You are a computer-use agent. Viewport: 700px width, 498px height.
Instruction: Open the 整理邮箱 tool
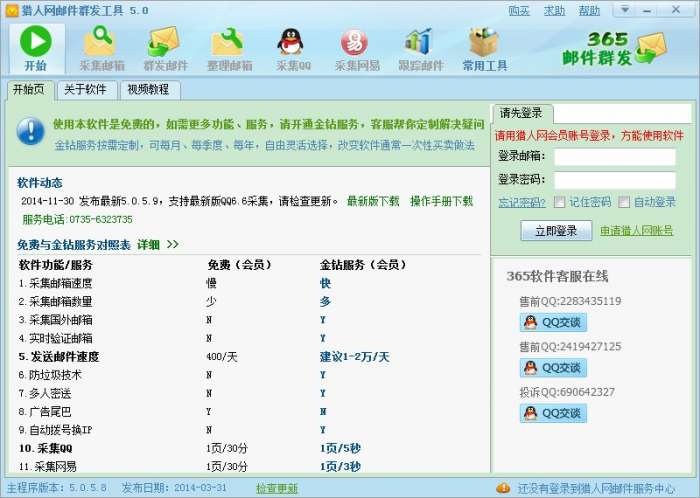click(229, 49)
